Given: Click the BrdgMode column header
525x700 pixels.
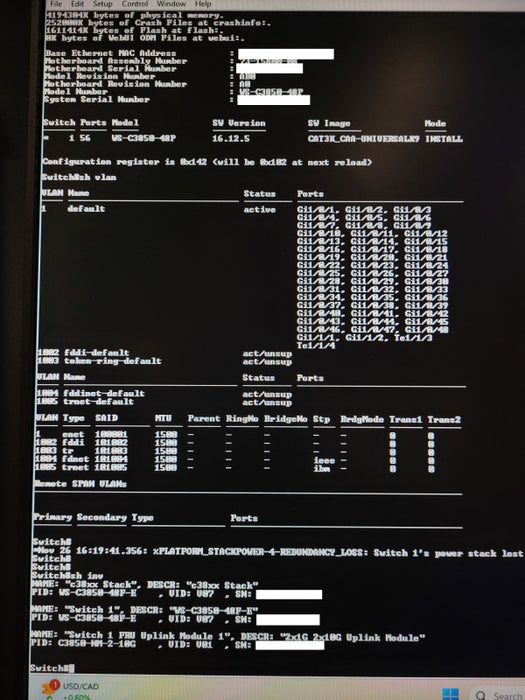Looking at the screenshot, I should click(x=362, y=419).
